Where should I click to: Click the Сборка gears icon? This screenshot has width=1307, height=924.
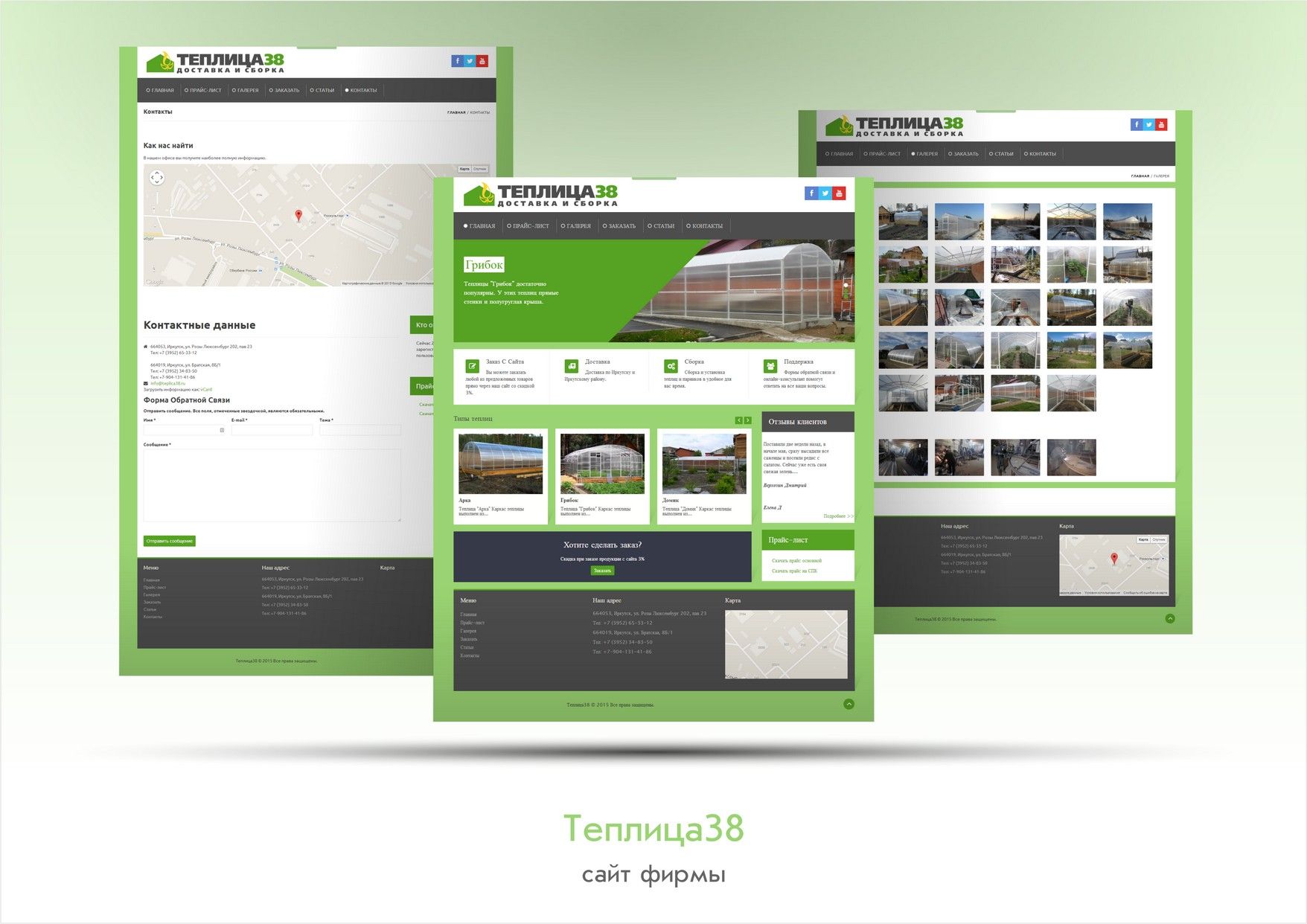click(671, 366)
